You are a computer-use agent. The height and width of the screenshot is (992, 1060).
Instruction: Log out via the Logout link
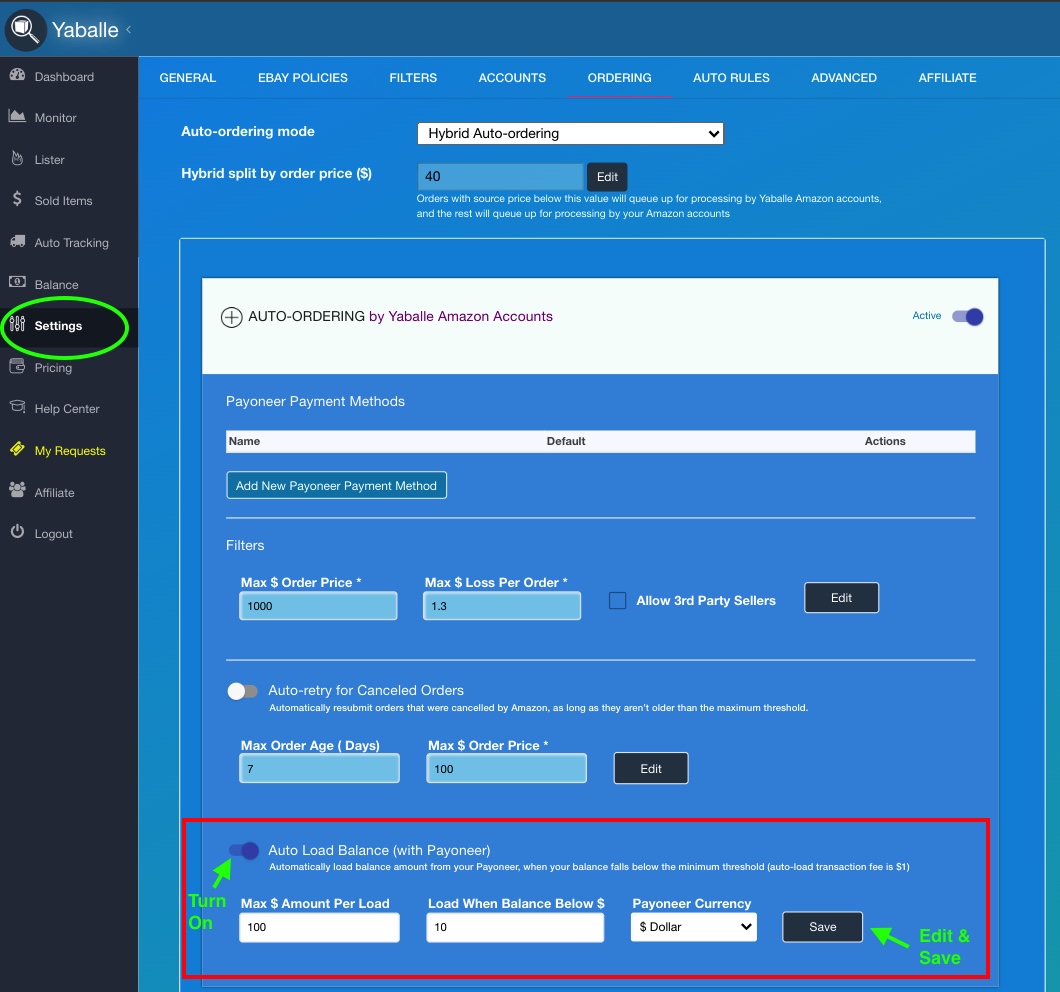(53, 534)
